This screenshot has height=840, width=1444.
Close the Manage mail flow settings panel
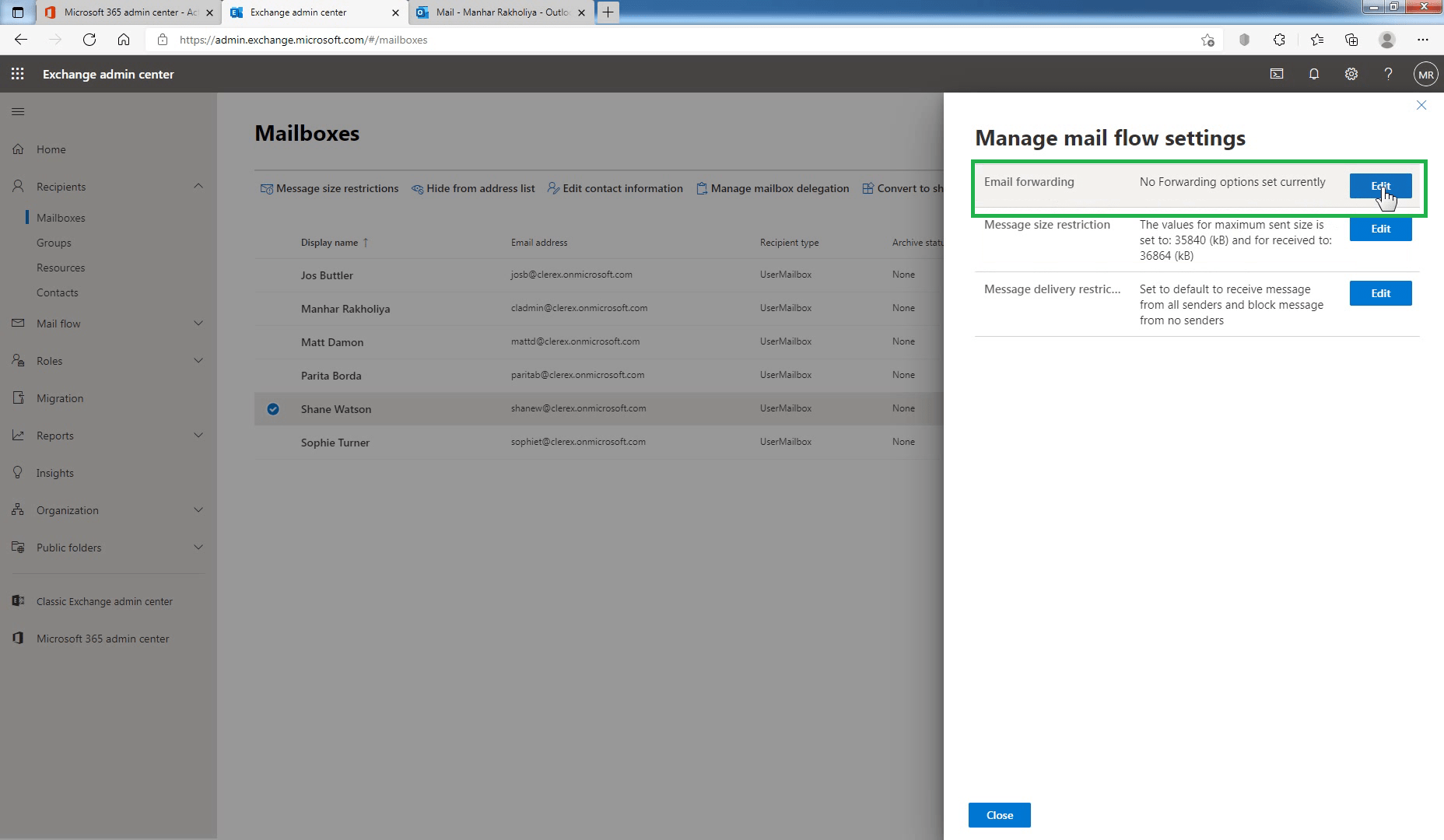click(1421, 105)
